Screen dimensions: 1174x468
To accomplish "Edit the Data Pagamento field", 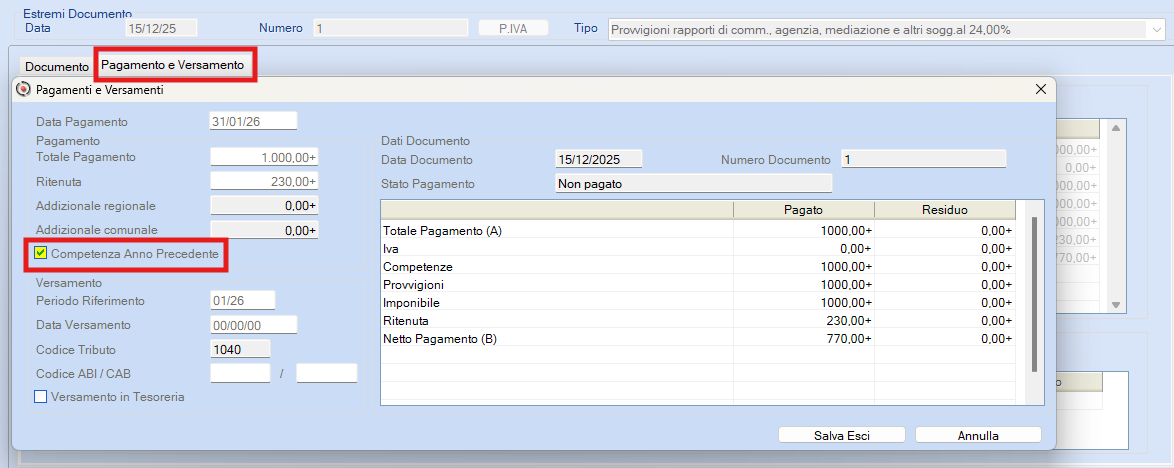I will coord(254,121).
